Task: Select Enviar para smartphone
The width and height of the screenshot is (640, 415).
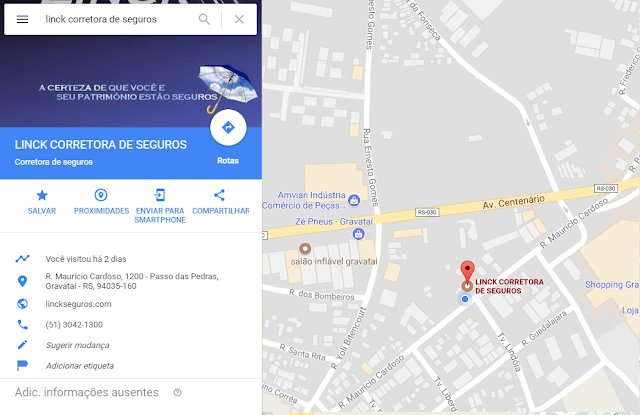Action: pos(160,206)
